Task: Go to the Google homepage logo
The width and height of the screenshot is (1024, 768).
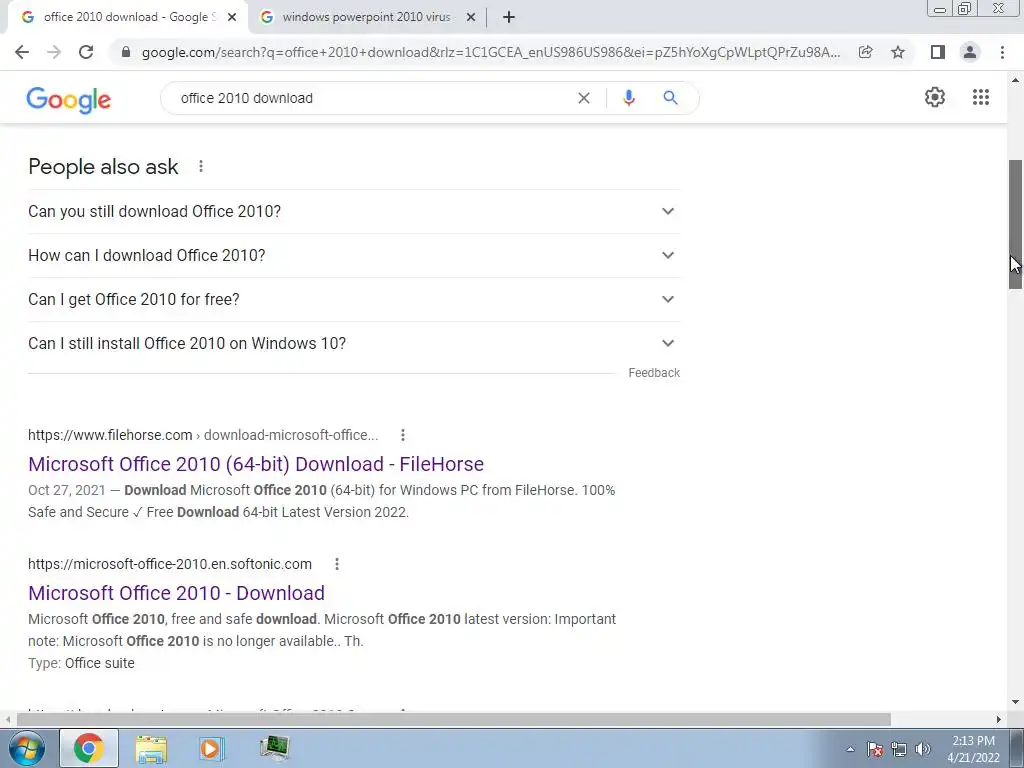Action: (69, 99)
